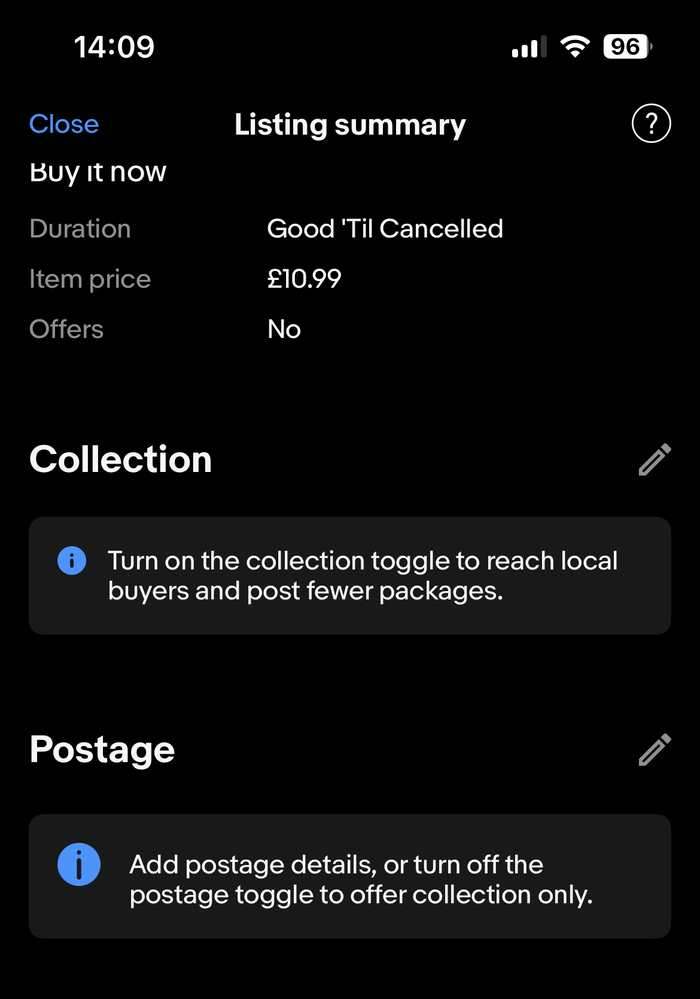Edit the Collection section with pencil icon
Viewport: 700px width, 999px height.
(655, 459)
